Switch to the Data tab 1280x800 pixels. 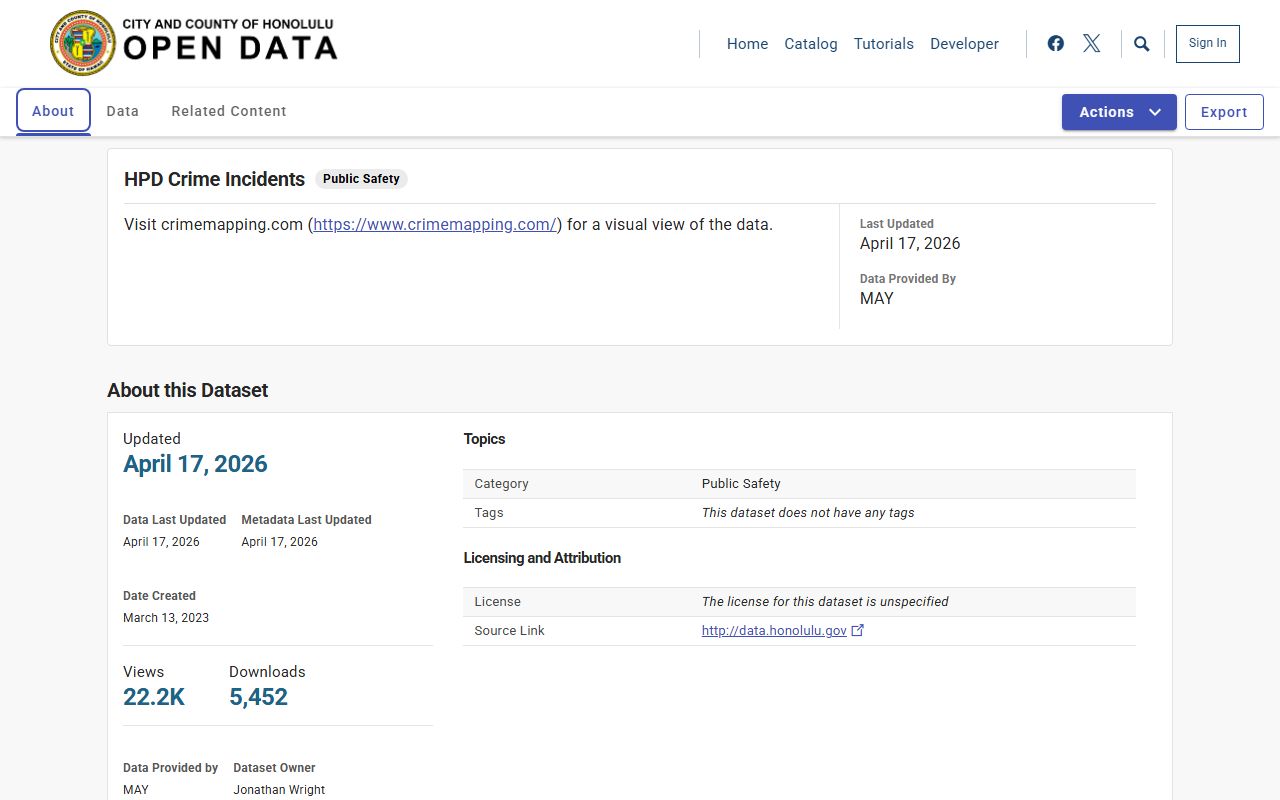coord(123,111)
